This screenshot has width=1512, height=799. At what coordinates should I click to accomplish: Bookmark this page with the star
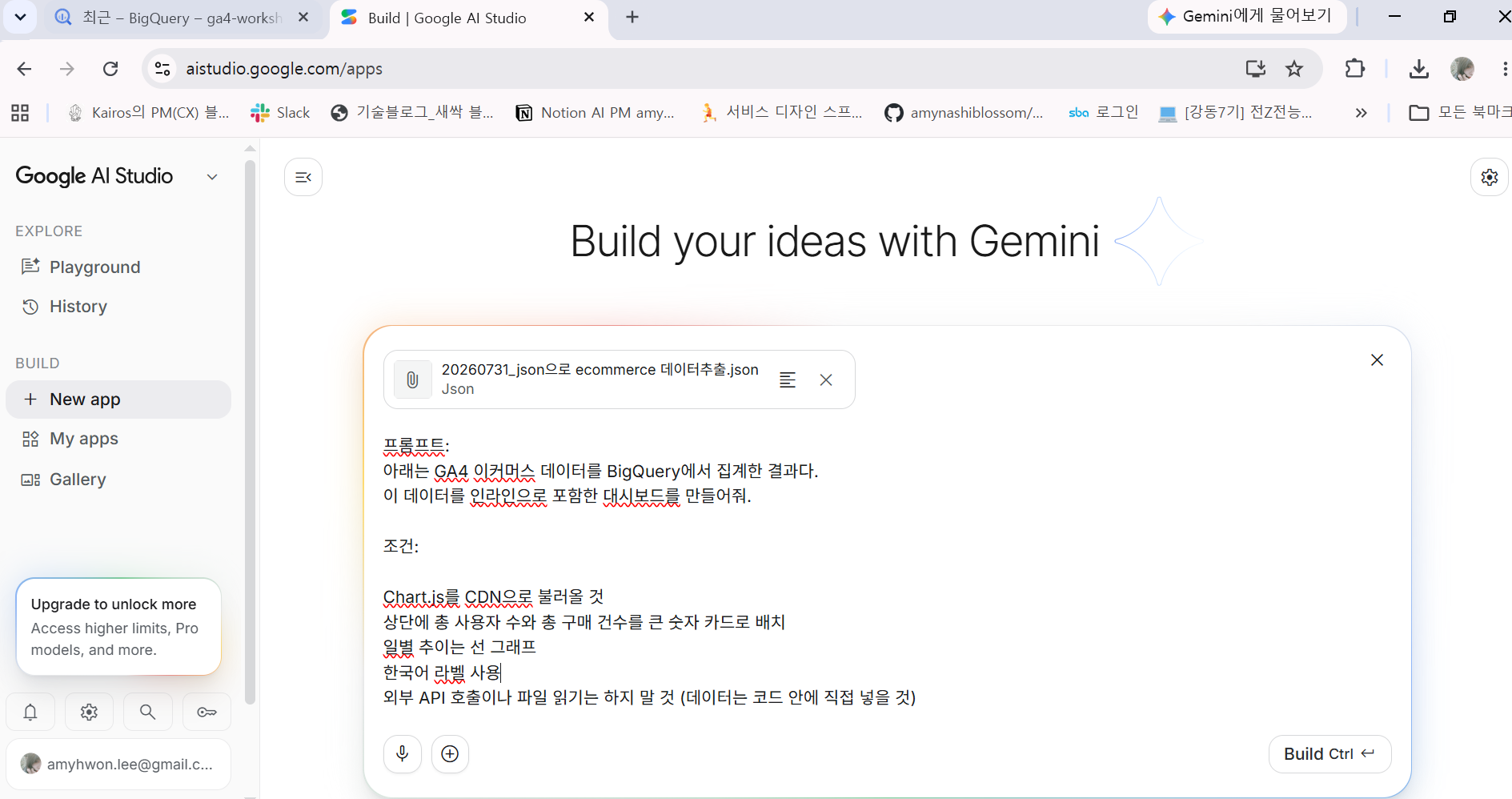click(1294, 69)
